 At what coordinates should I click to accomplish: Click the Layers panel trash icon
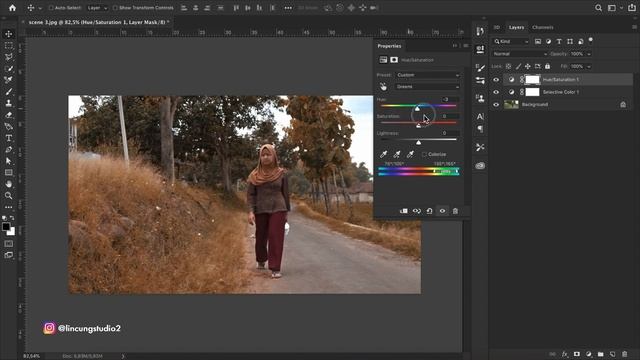(624, 354)
